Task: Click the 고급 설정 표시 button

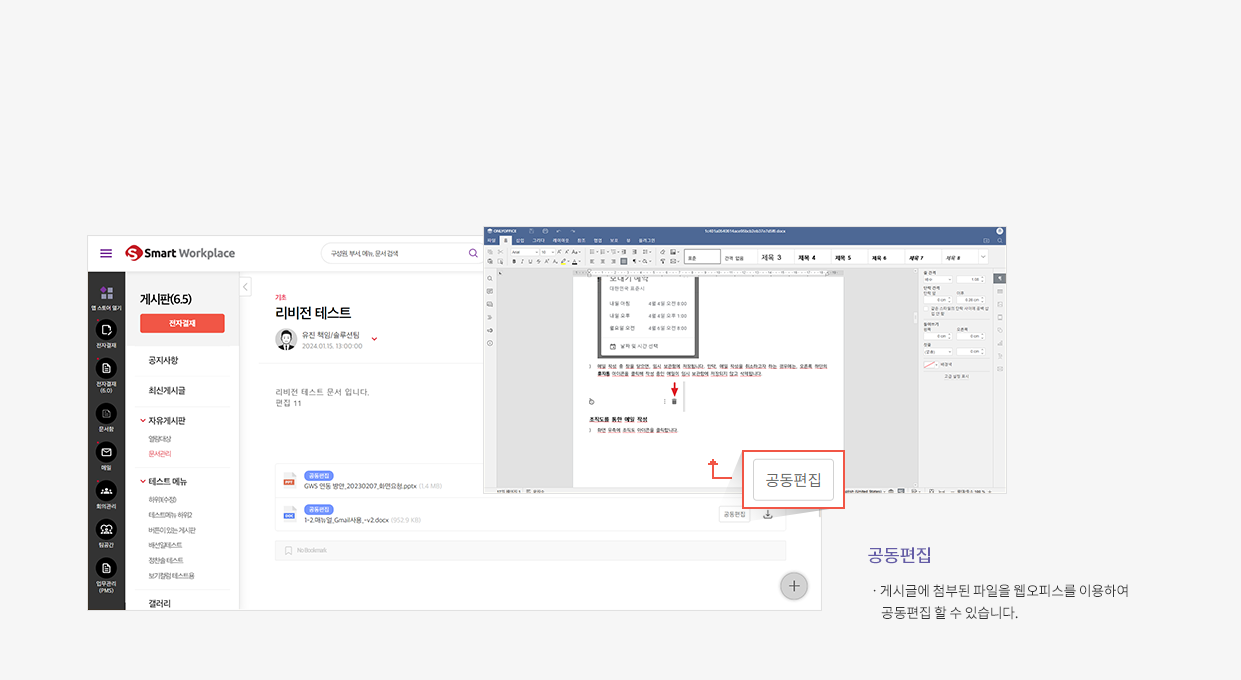Action: click(x=956, y=376)
